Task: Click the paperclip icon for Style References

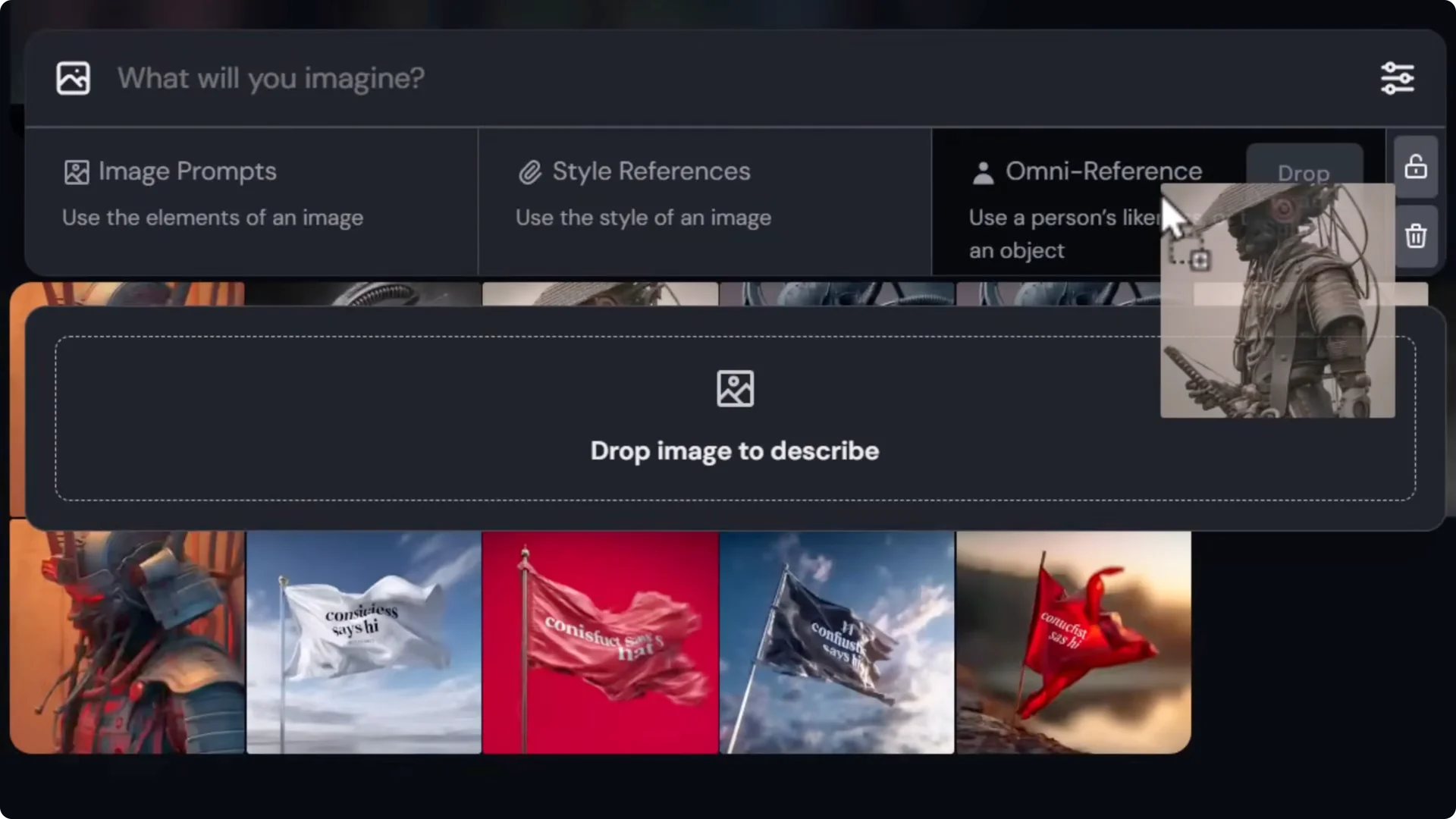Action: (529, 171)
